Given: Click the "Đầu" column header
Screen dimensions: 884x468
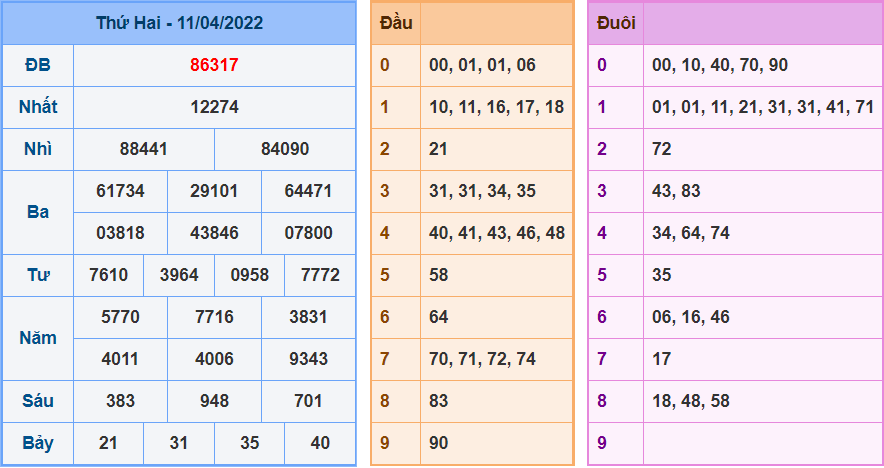Looking at the screenshot, I should [x=396, y=23].
